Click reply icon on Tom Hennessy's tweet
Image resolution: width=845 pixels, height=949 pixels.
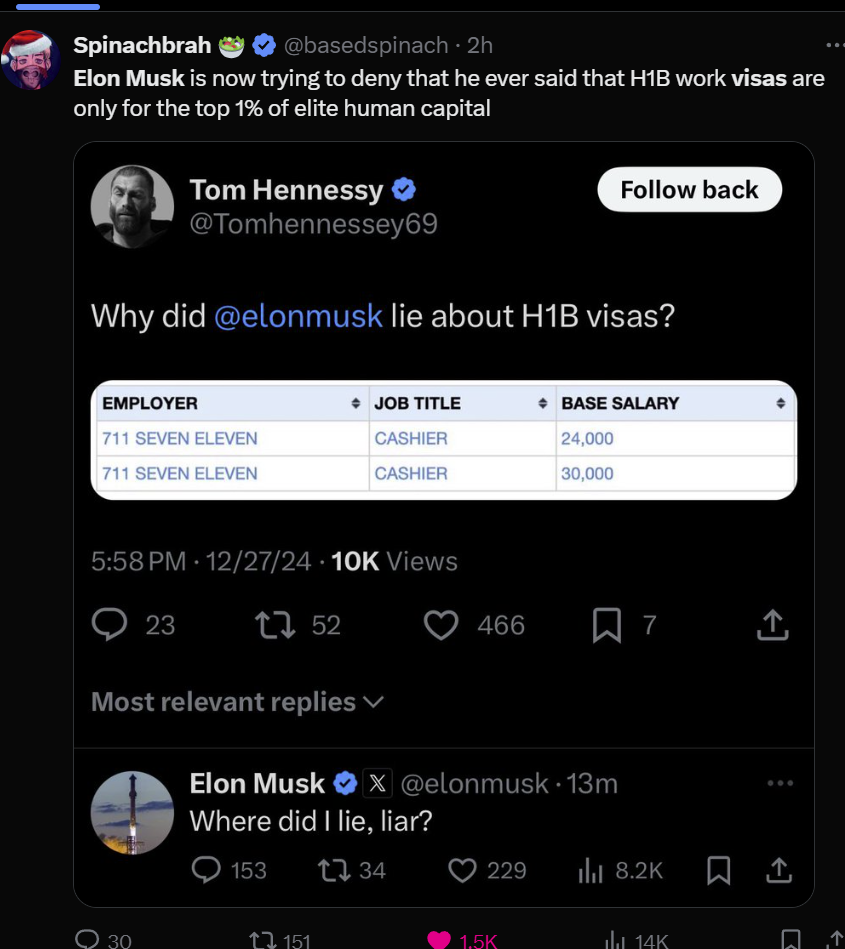(x=108, y=625)
